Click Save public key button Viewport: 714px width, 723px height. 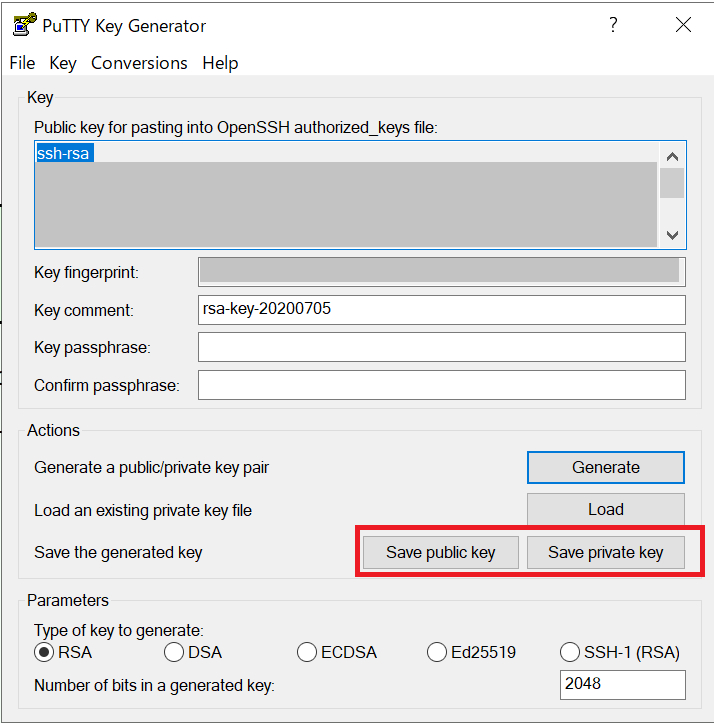pyautogui.click(x=440, y=552)
